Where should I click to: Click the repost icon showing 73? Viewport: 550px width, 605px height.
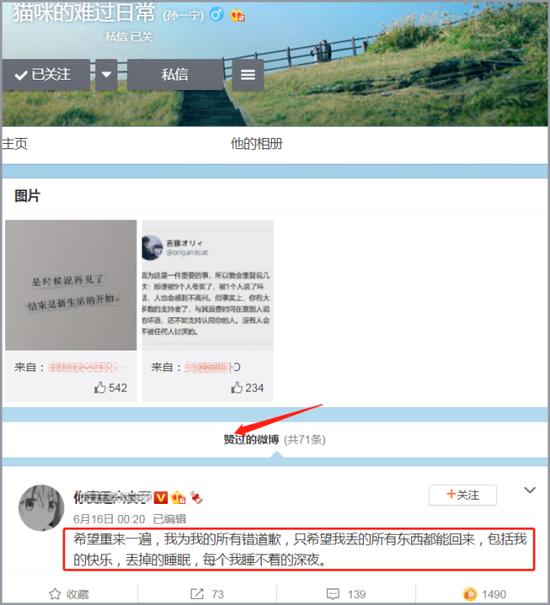coord(197,594)
